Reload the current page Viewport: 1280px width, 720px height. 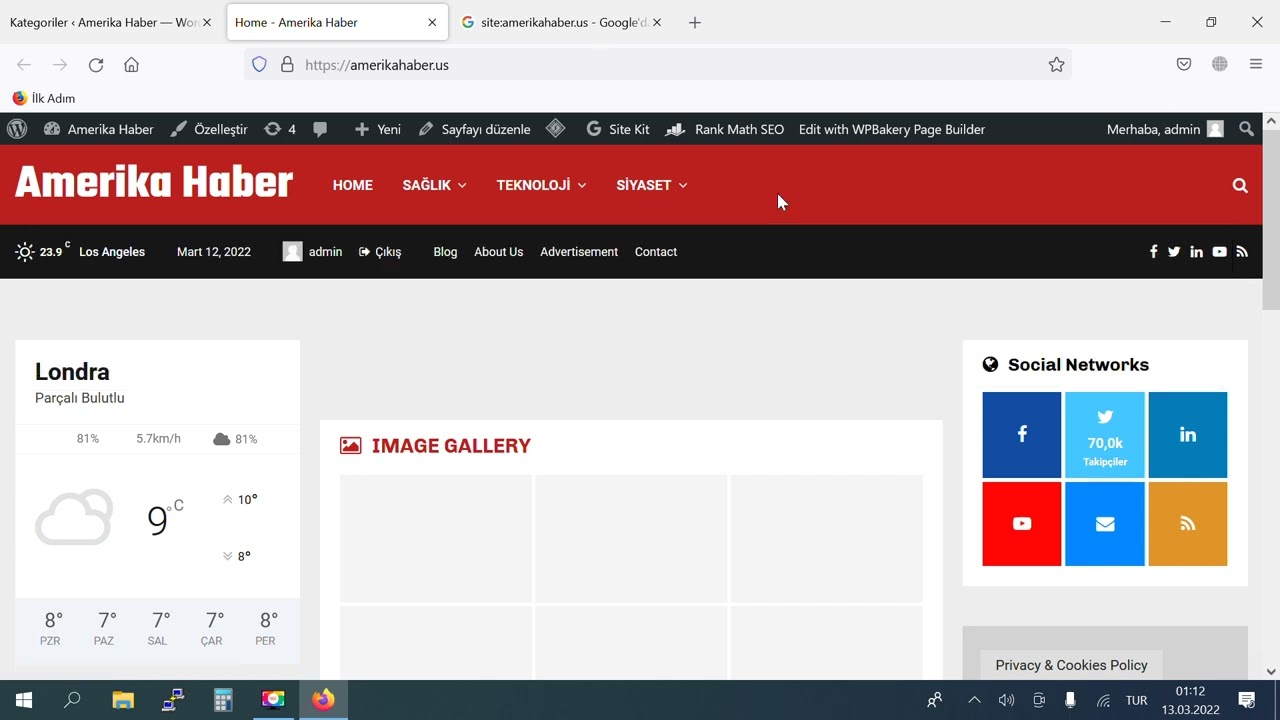tap(96, 64)
